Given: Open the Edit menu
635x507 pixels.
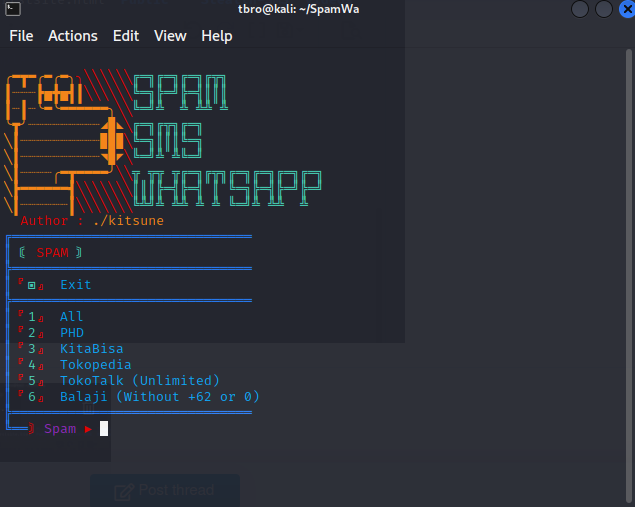Looking at the screenshot, I should [x=126, y=36].
